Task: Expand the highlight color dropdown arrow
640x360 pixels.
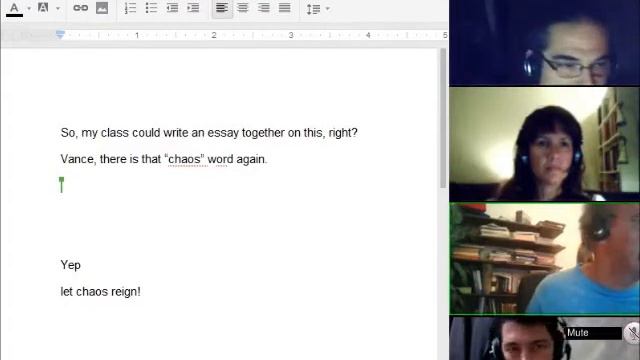Action: coord(58,9)
